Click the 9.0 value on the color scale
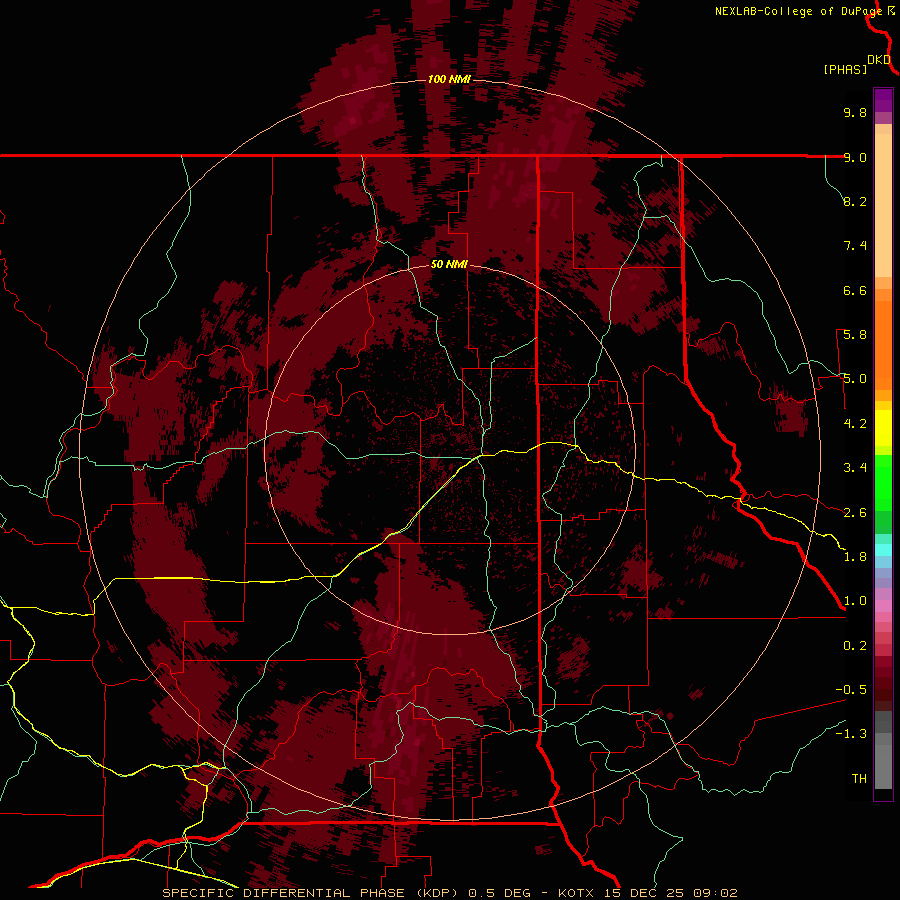Screen dimensions: 900x900 [x=855, y=157]
